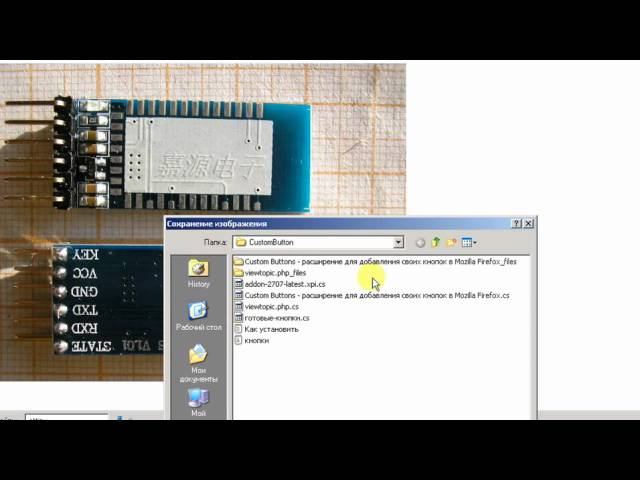Close the Сохранение изображения dialog
Viewport: 640px width, 480px height.
coord(529,223)
